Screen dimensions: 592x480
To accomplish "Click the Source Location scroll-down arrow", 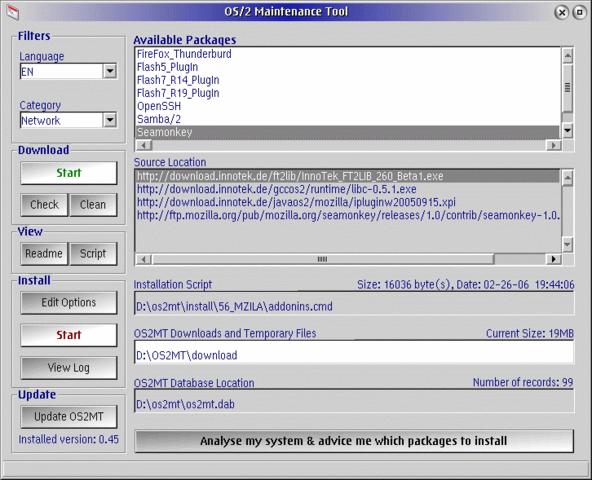I will coord(567,244).
